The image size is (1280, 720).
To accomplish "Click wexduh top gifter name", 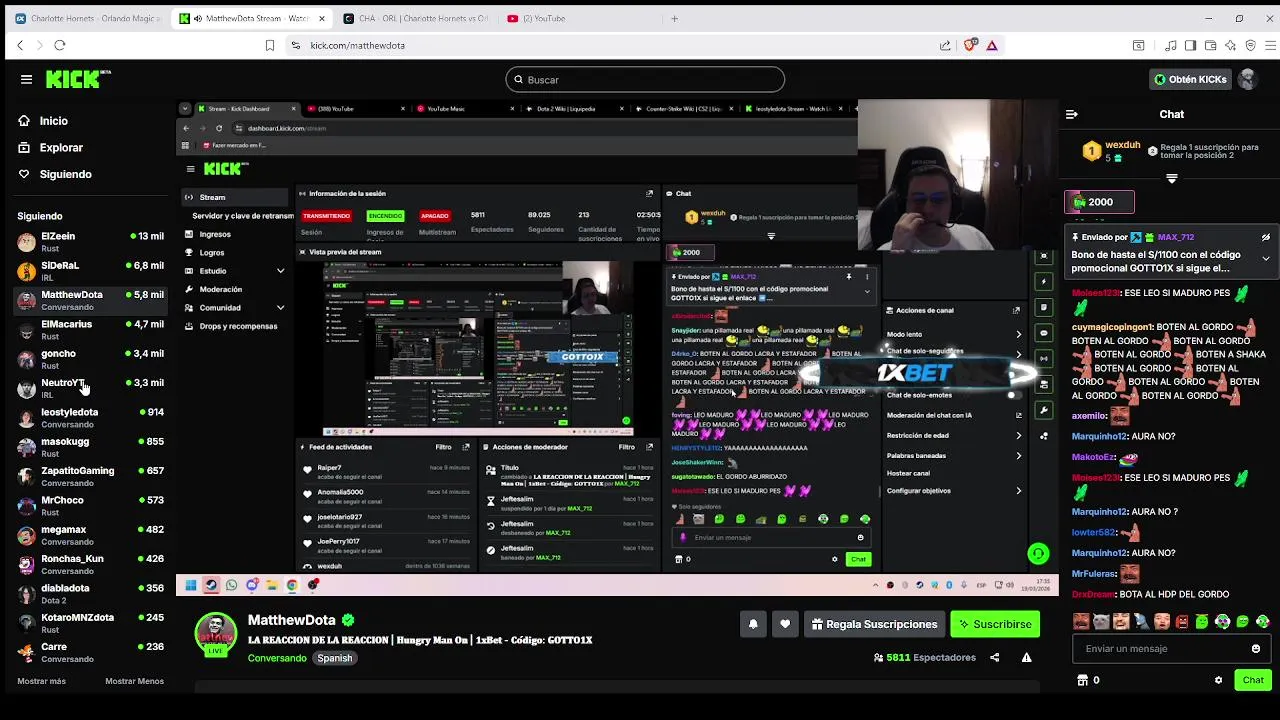I will [1123, 145].
